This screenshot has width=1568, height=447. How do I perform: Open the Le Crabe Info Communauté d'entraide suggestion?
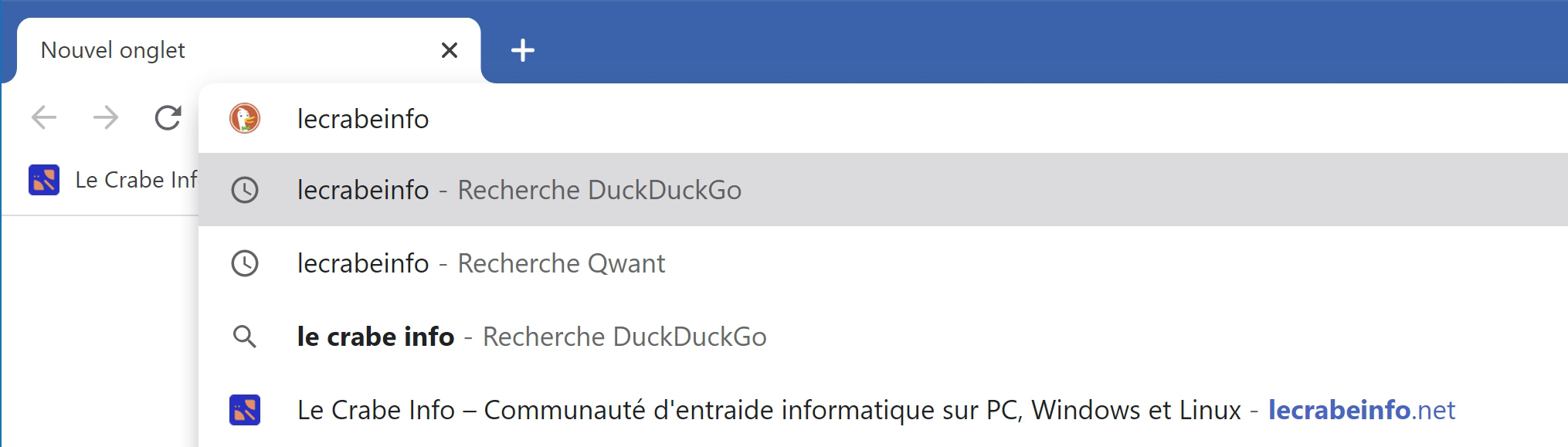coord(883,410)
